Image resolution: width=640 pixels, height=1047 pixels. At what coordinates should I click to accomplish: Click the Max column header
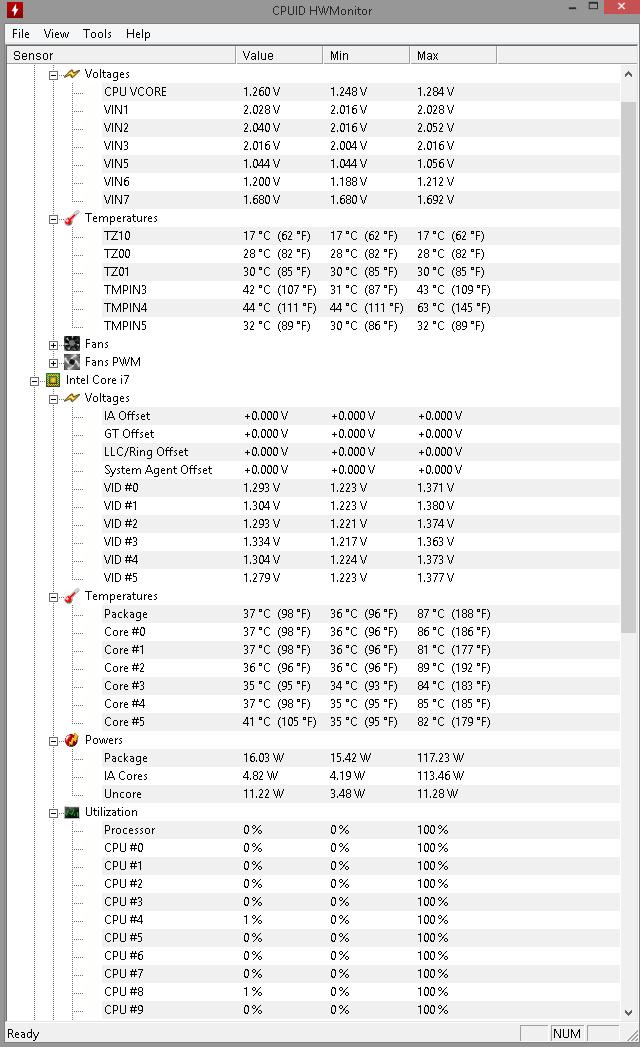point(453,55)
